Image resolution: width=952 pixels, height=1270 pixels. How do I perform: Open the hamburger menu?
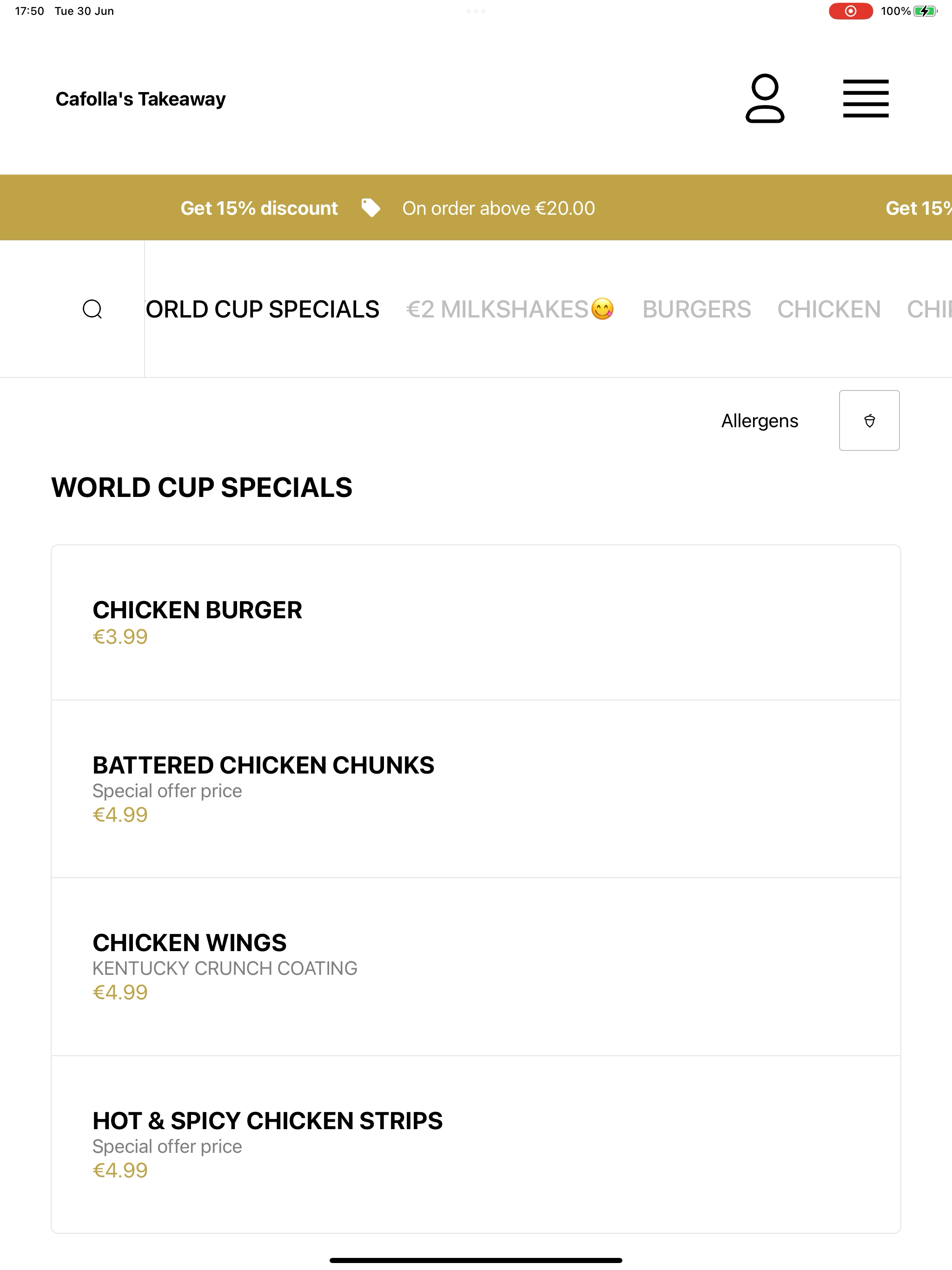point(865,98)
